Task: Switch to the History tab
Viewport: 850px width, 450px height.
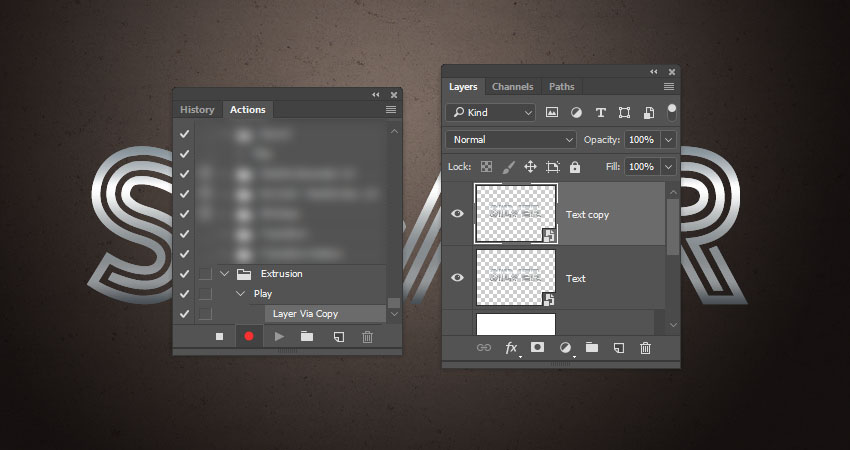Action: tap(197, 110)
